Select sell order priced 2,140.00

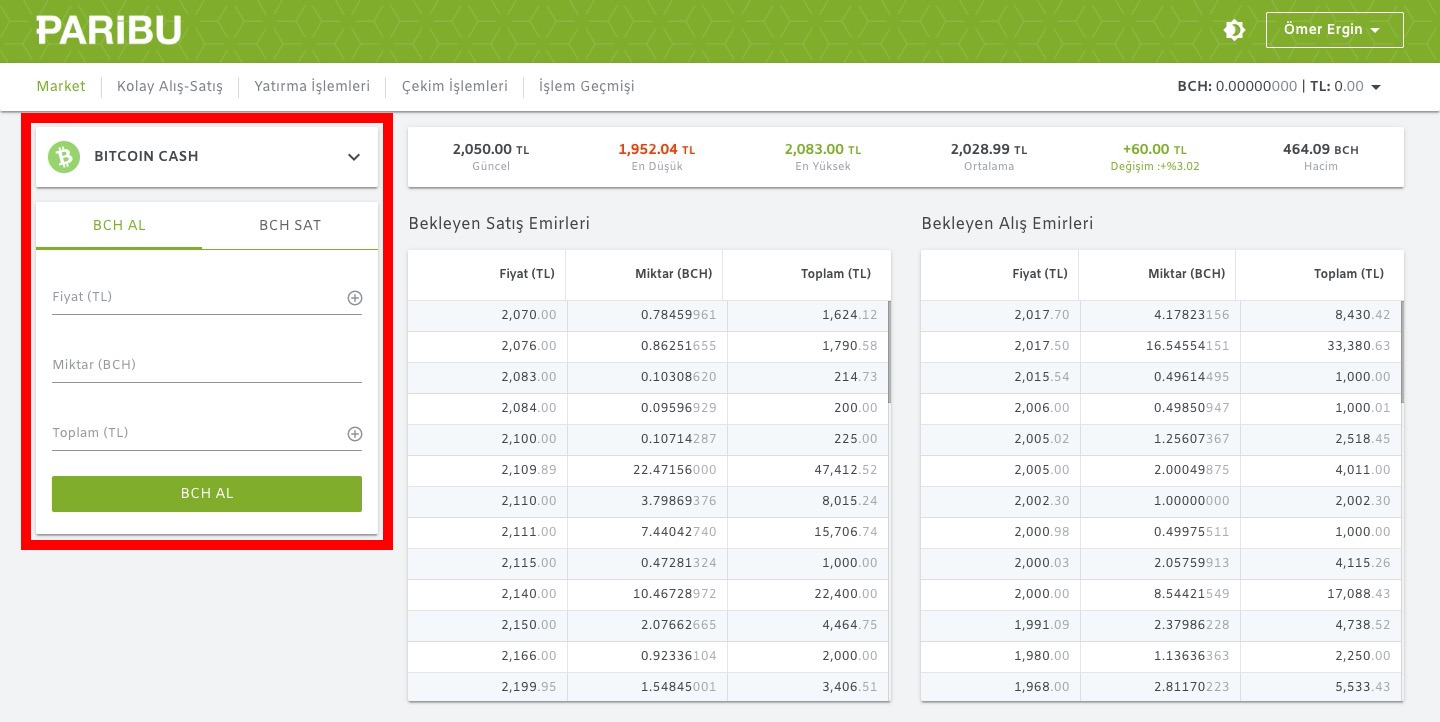[648, 595]
